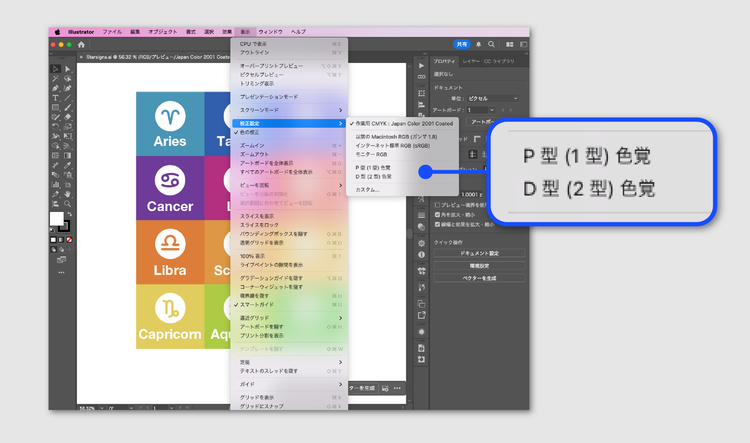Uncheck the 角を拡大・縮小 scale corners checkbox
Image resolution: width=750 pixels, height=443 pixels.
[438, 214]
